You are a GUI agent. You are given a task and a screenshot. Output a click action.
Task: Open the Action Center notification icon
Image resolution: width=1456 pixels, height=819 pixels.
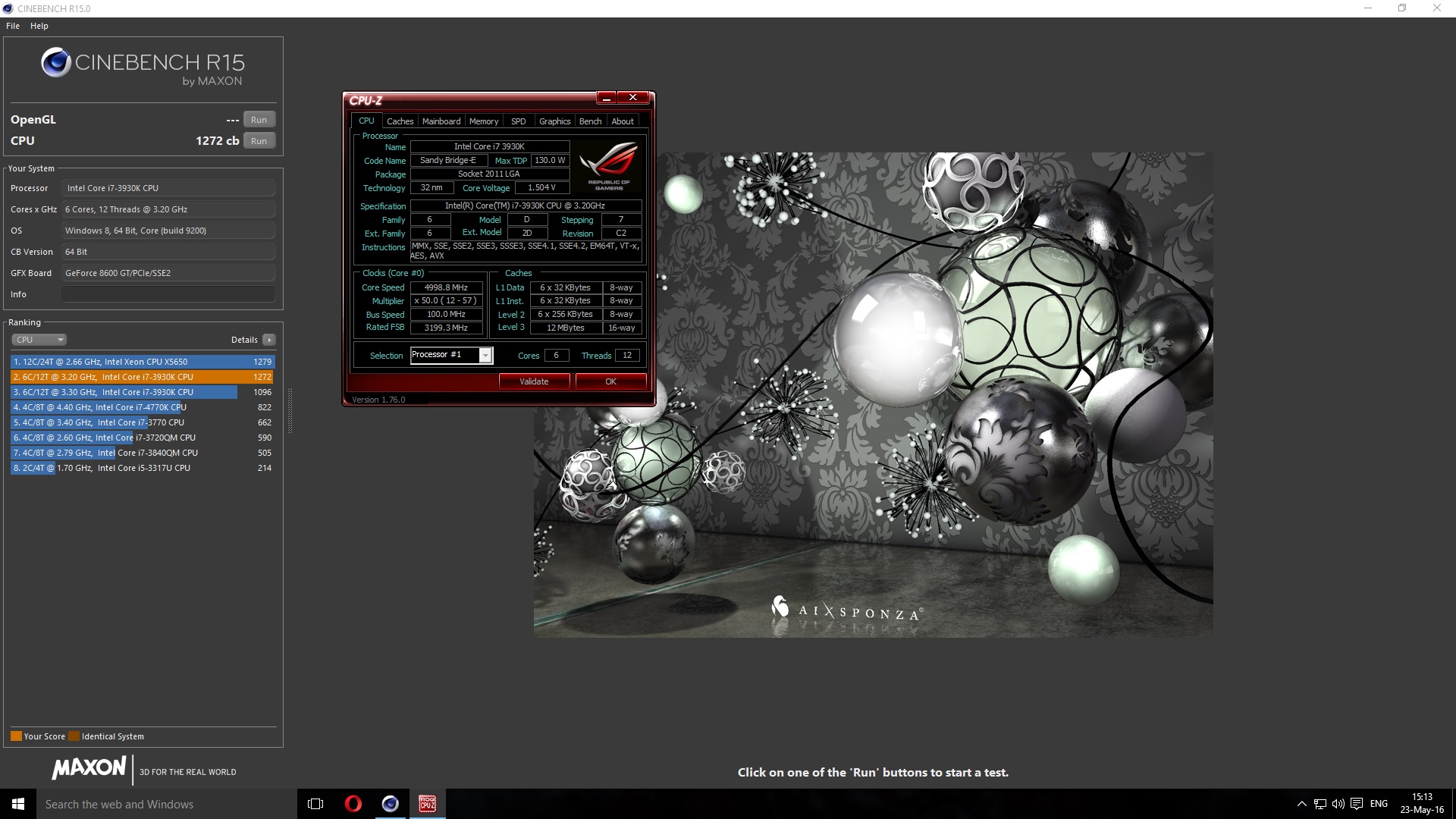pyautogui.click(x=1357, y=804)
